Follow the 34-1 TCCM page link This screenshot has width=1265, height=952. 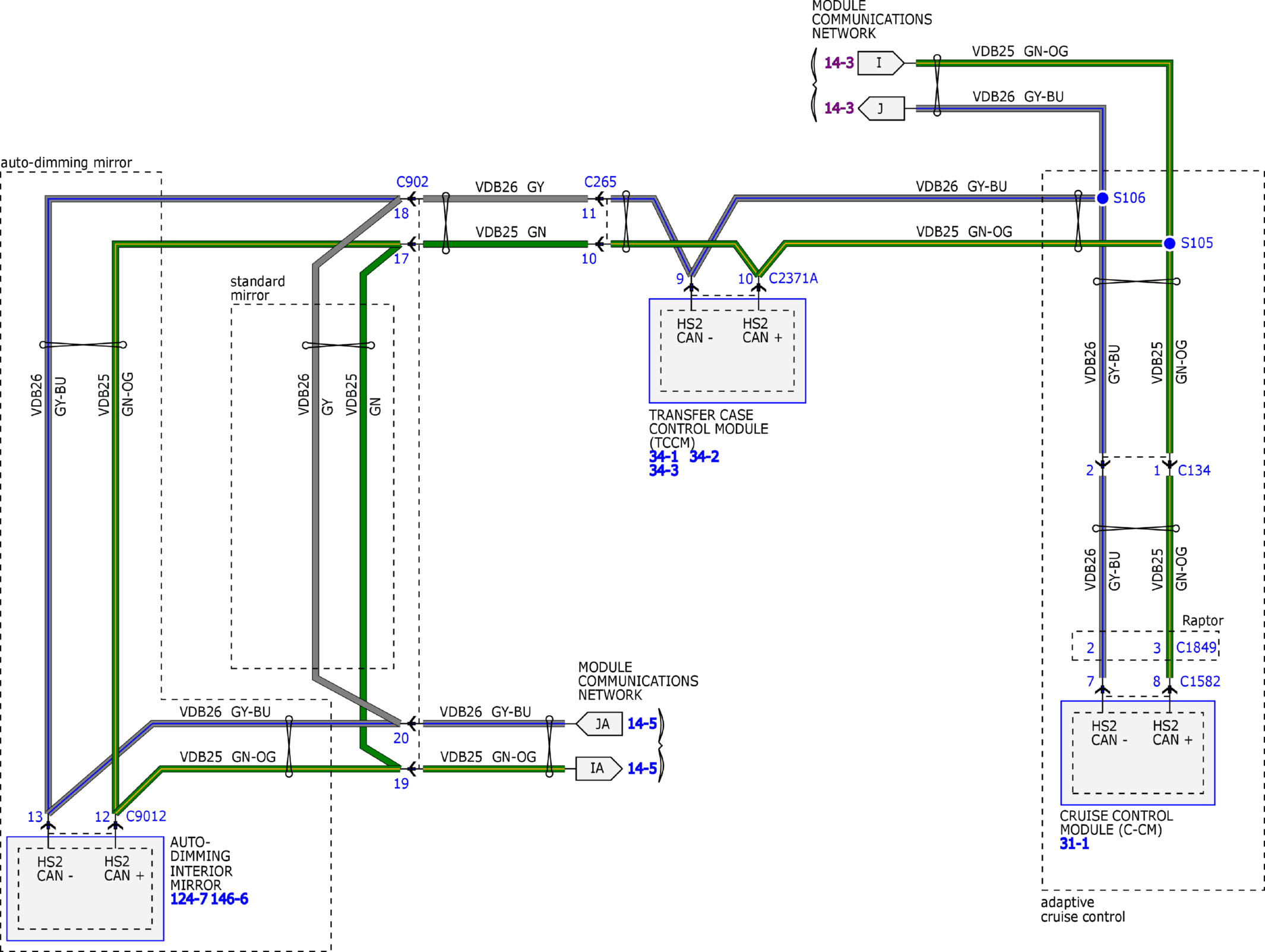[x=663, y=457]
